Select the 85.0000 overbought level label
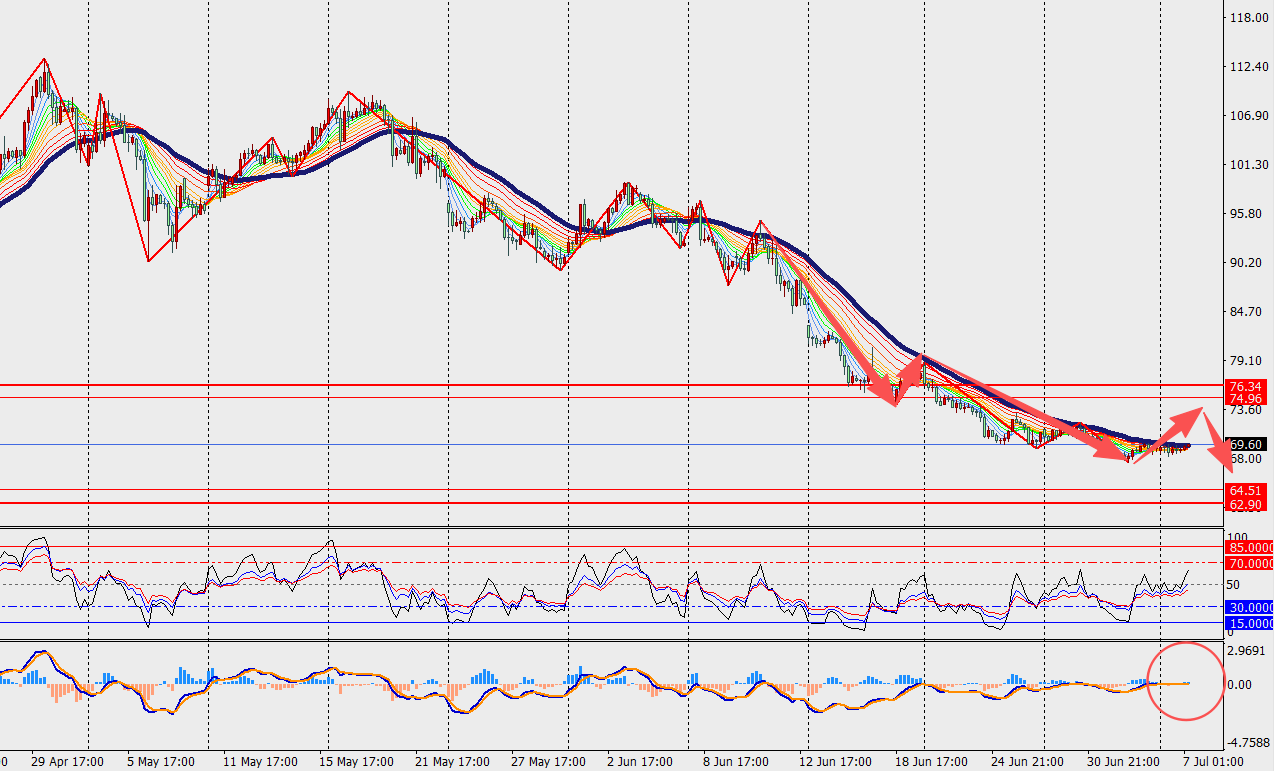 (x=1250, y=548)
